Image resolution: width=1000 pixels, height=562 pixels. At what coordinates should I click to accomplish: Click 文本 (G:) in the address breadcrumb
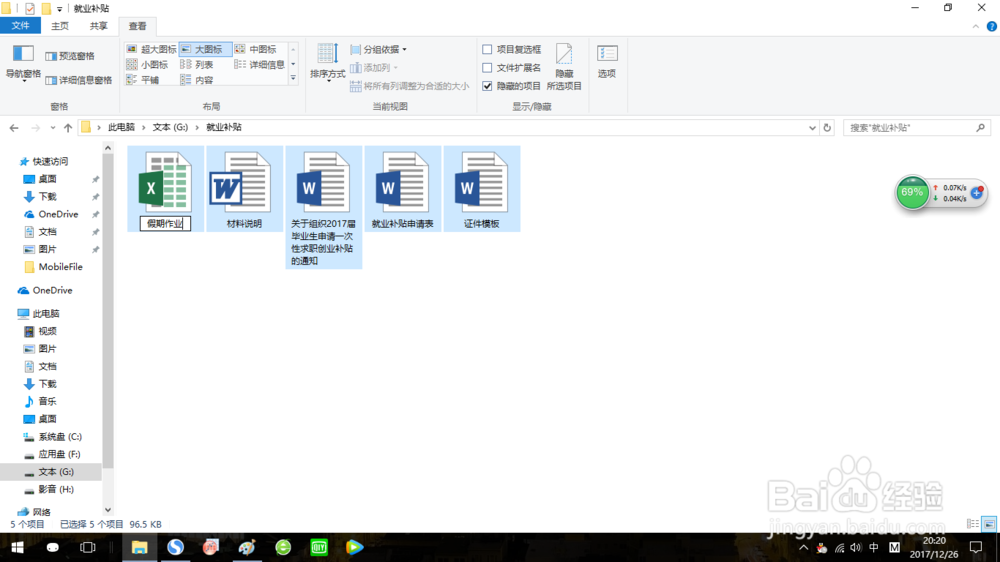click(170, 127)
